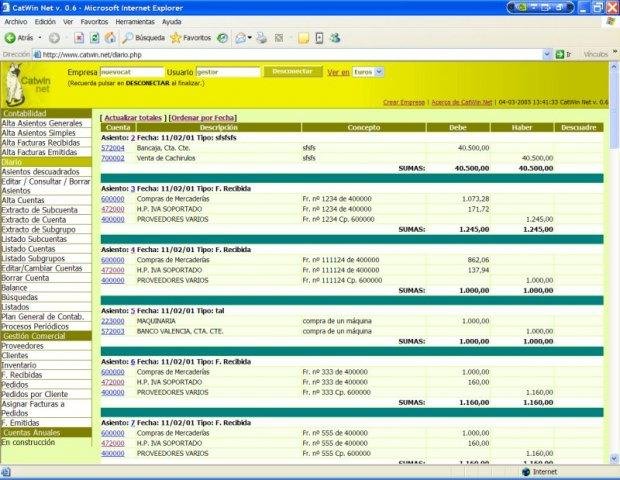Open account link 572004
This screenshot has height=480, width=620.
[113, 148]
